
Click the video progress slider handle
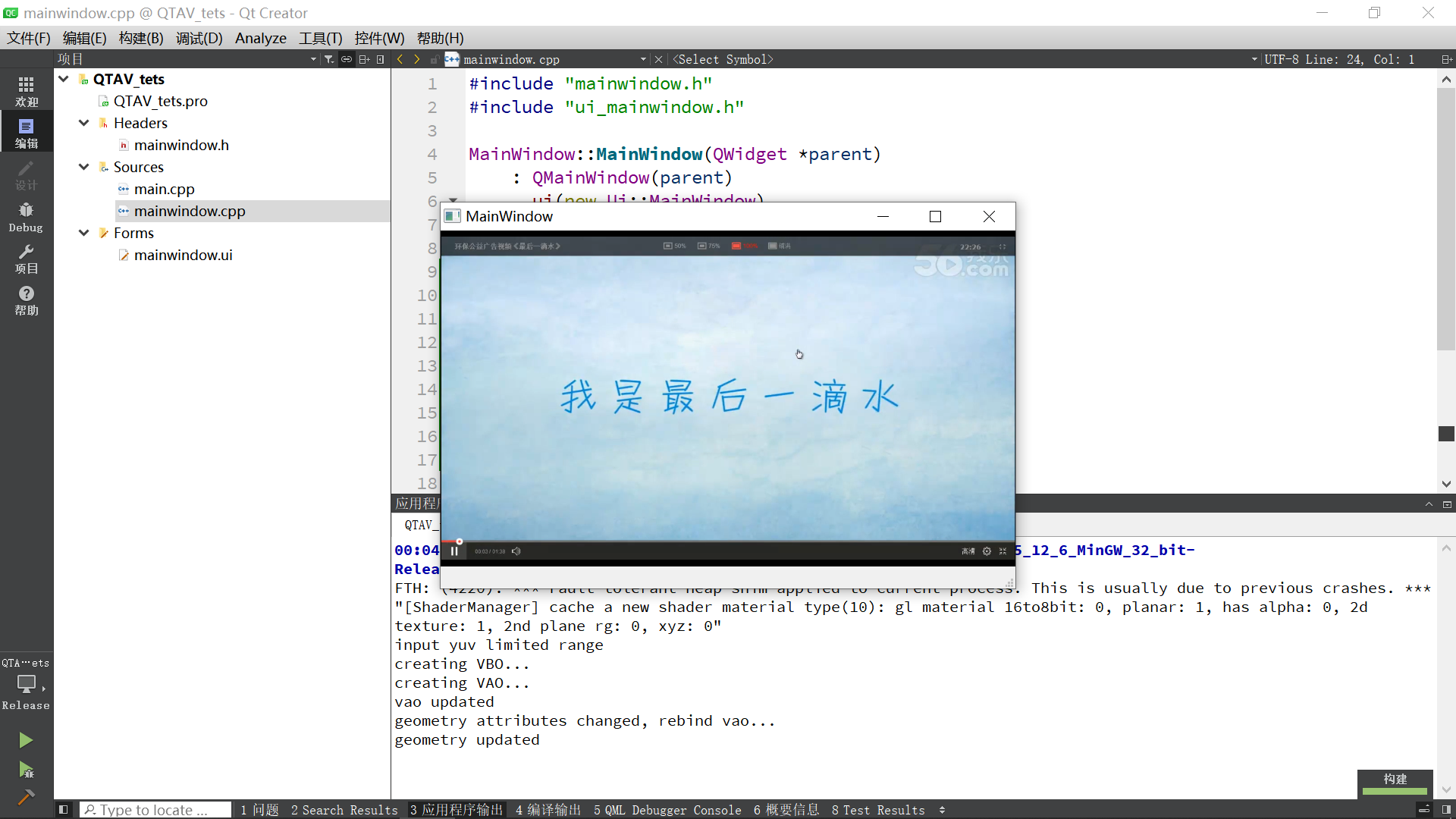tap(460, 541)
